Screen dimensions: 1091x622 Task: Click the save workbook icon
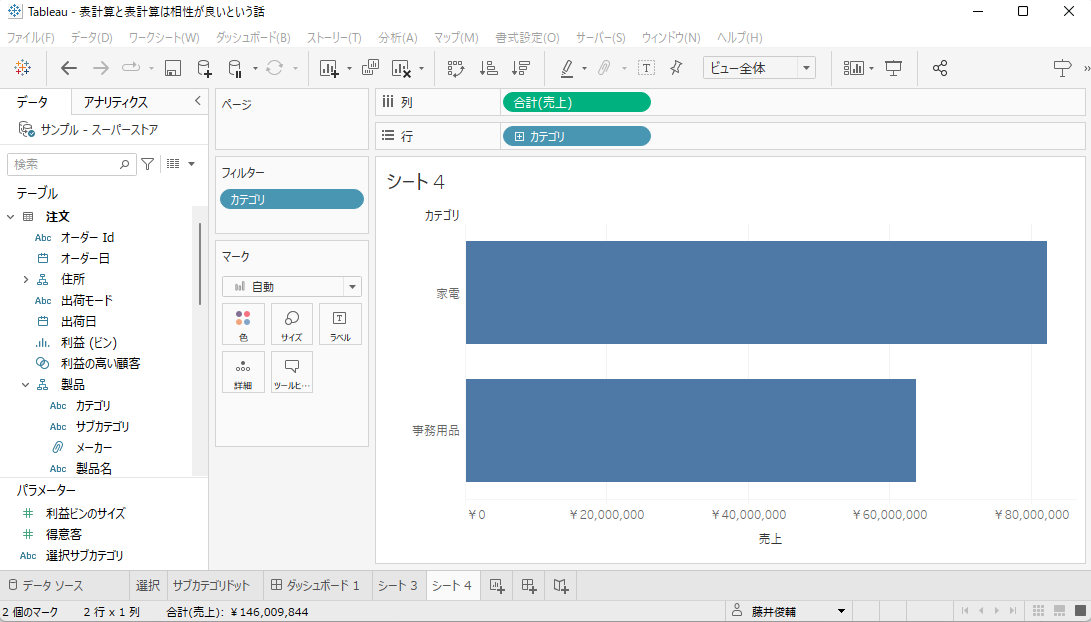pyautogui.click(x=172, y=68)
